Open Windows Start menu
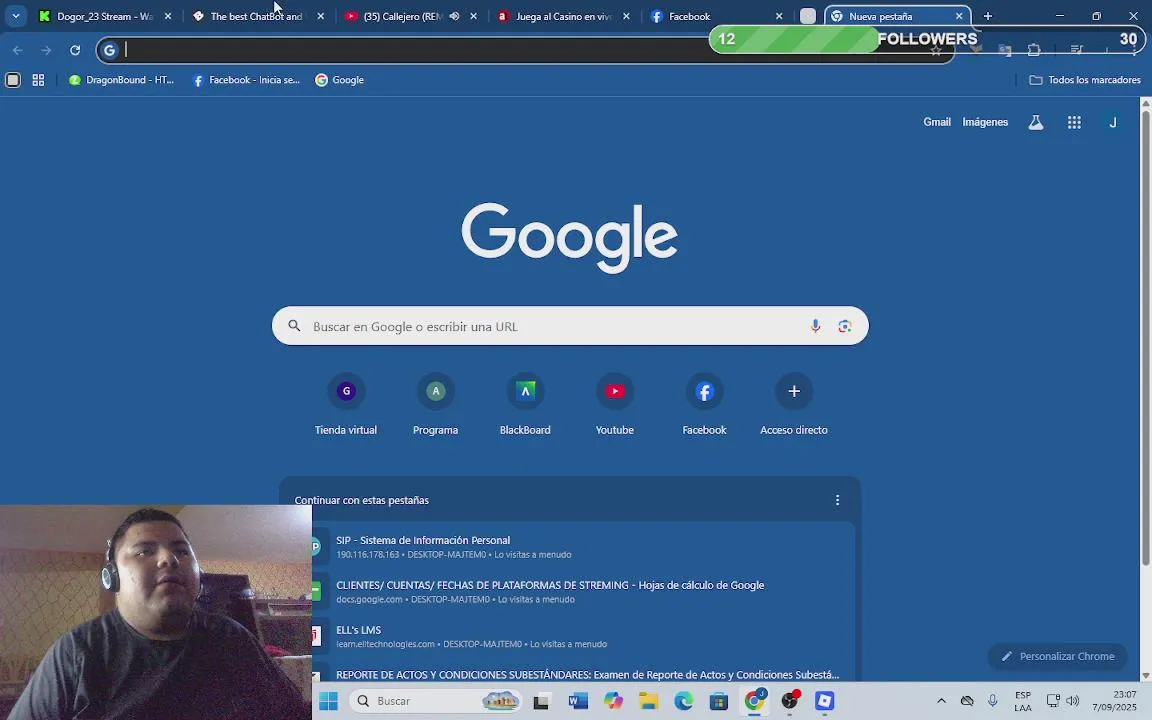Screen dimensions: 1152x720 point(328,701)
